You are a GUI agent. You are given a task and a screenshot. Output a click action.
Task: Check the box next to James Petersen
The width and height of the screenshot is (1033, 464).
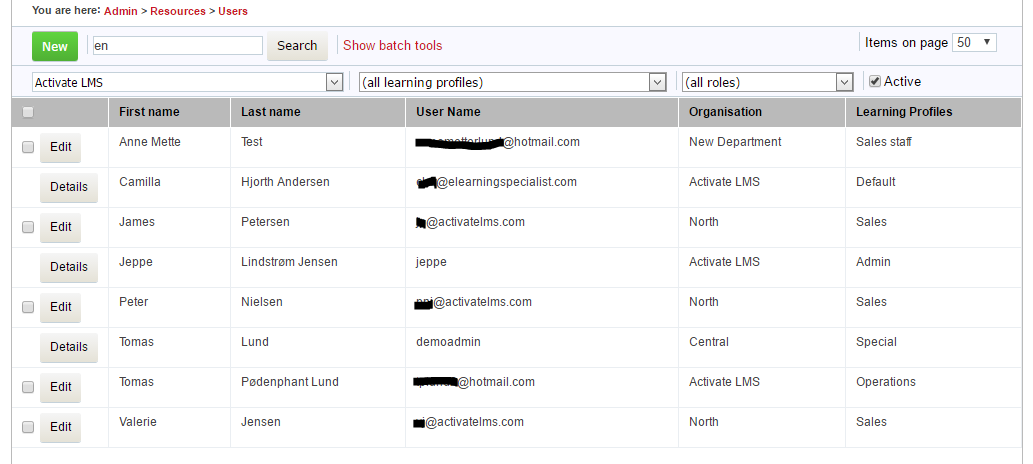pos(28,227)
